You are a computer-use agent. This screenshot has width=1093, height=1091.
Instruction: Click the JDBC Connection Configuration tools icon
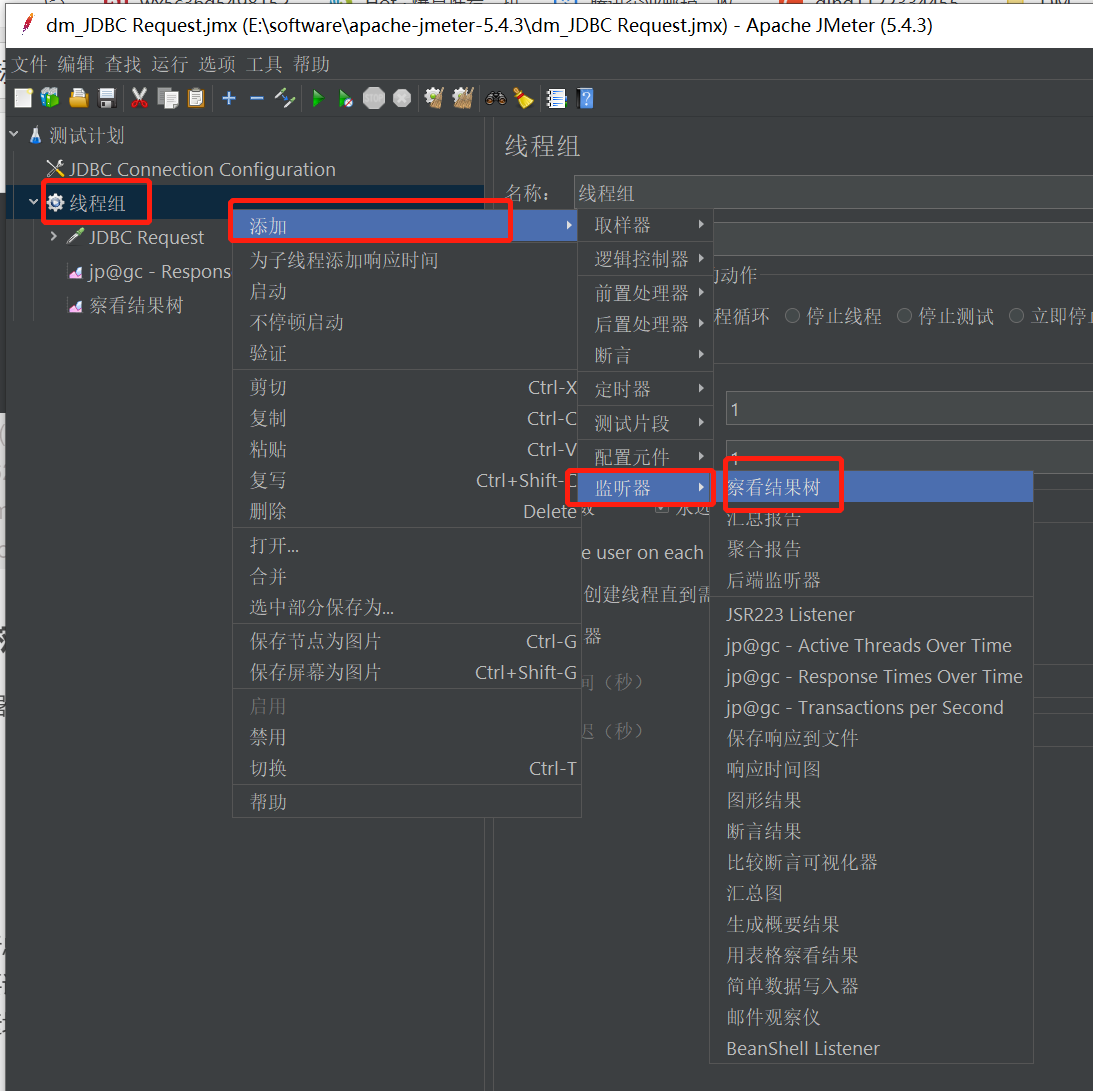tap(55, 169)
